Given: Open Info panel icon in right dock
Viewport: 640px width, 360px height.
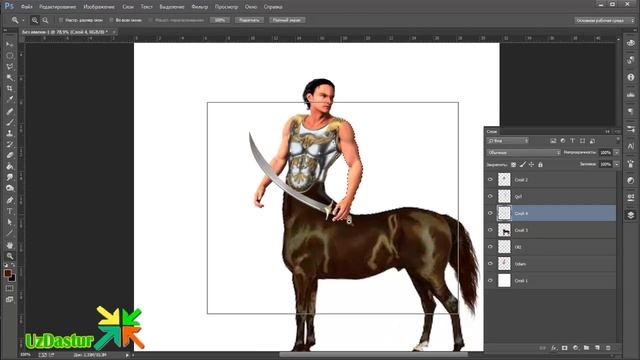Looking at the screenshot, I should coord(631,77).
